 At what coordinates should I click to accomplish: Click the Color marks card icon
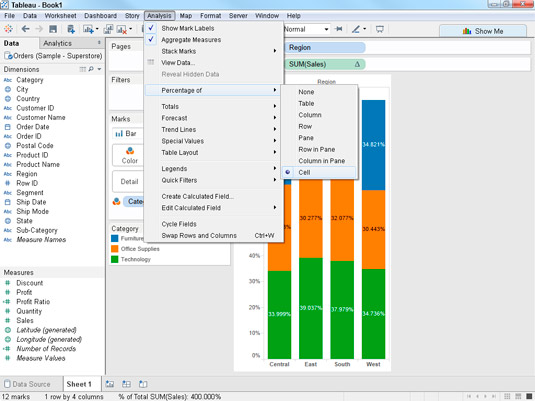pos(130,151)
